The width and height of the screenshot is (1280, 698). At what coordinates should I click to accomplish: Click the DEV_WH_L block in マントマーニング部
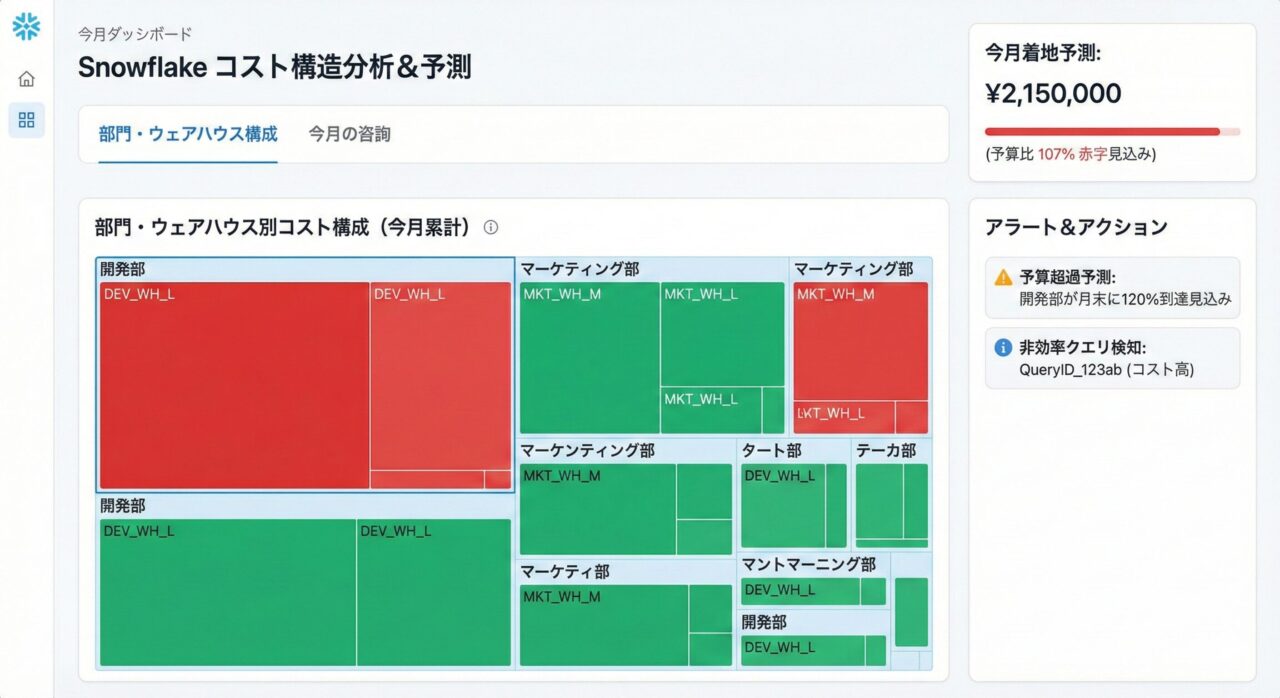pyautogui.click(x=800, y=592)
